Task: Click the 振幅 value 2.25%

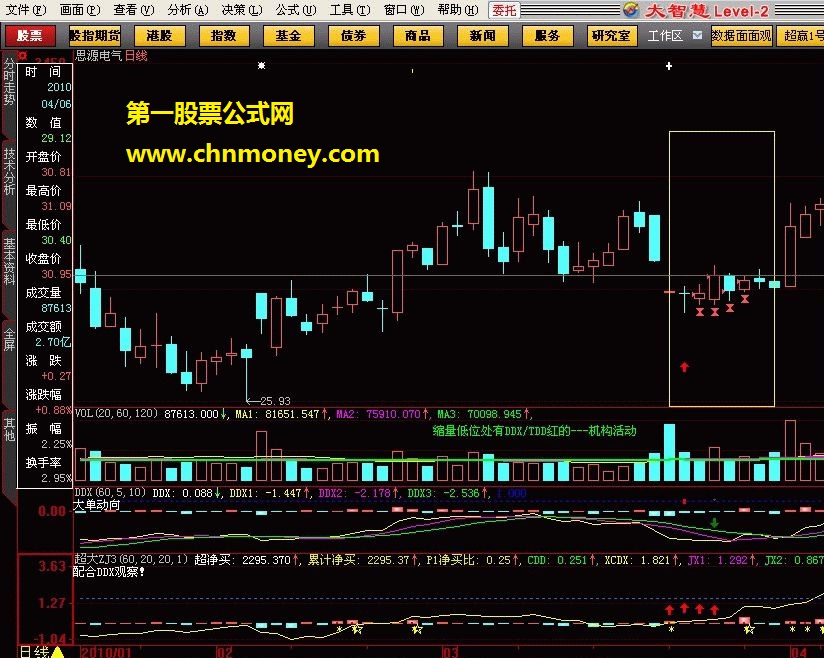Action: [56, 444]
